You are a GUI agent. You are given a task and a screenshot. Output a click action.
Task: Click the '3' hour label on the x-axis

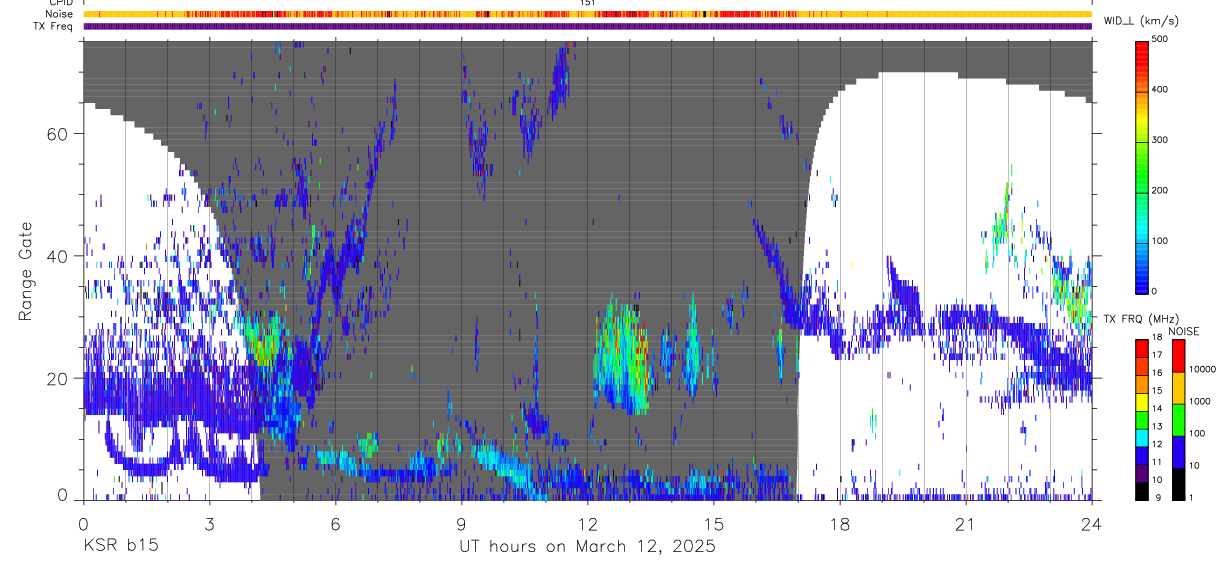[x=209, y=522]
